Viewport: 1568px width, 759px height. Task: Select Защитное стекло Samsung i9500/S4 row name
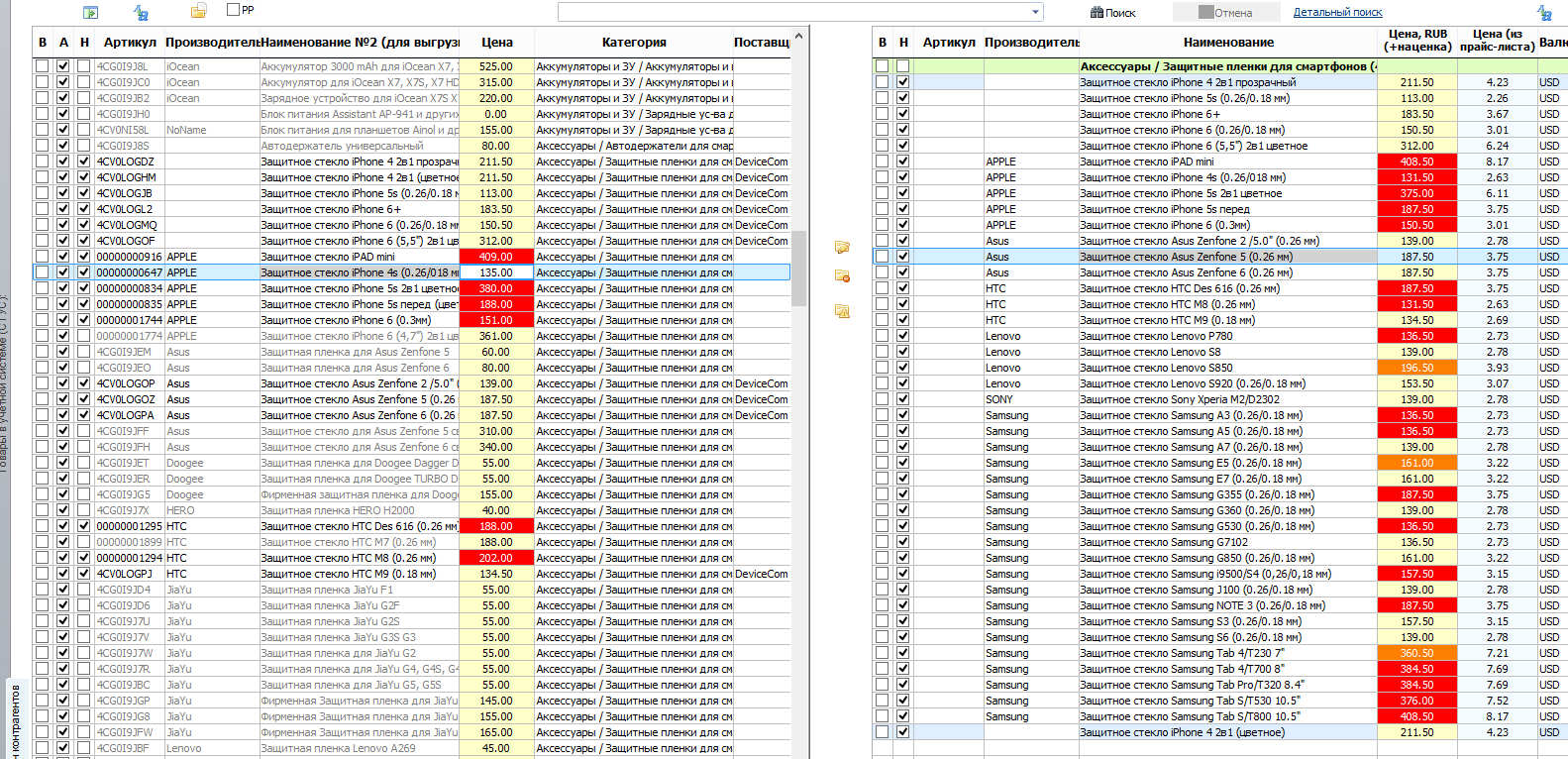pos(1228,574)
